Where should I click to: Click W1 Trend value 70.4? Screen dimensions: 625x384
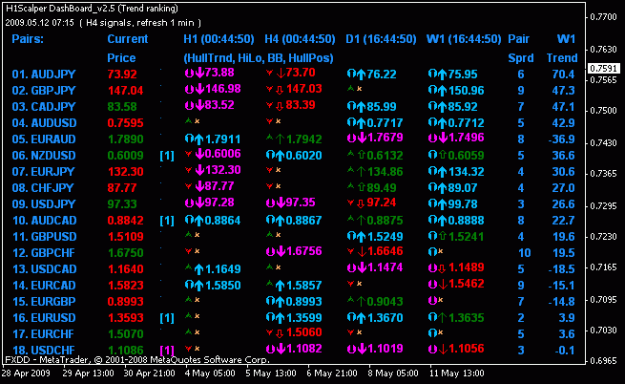[x=563, y=75]
